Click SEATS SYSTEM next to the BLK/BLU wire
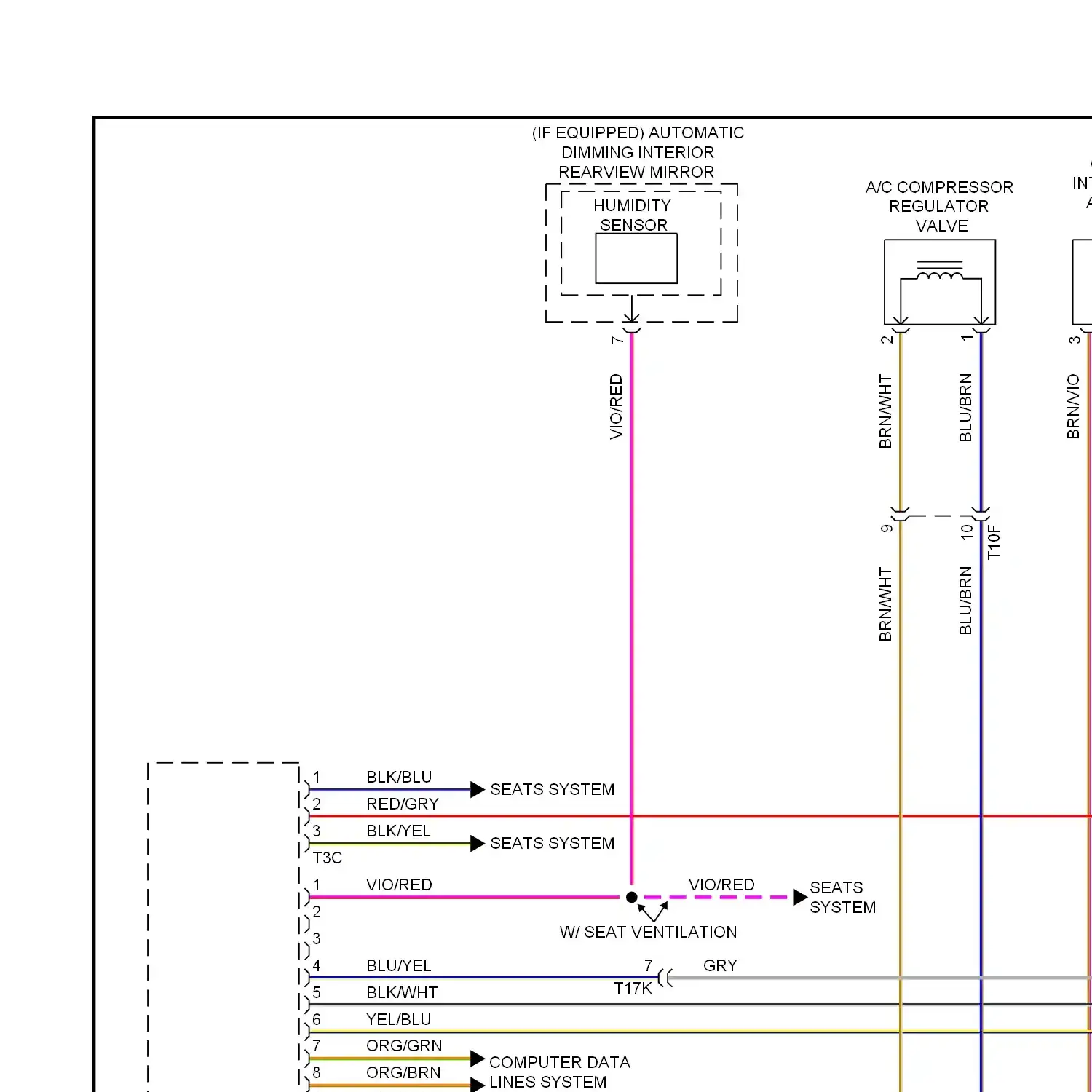This screenshot has height=1092, width=1092. pos(553,789)
